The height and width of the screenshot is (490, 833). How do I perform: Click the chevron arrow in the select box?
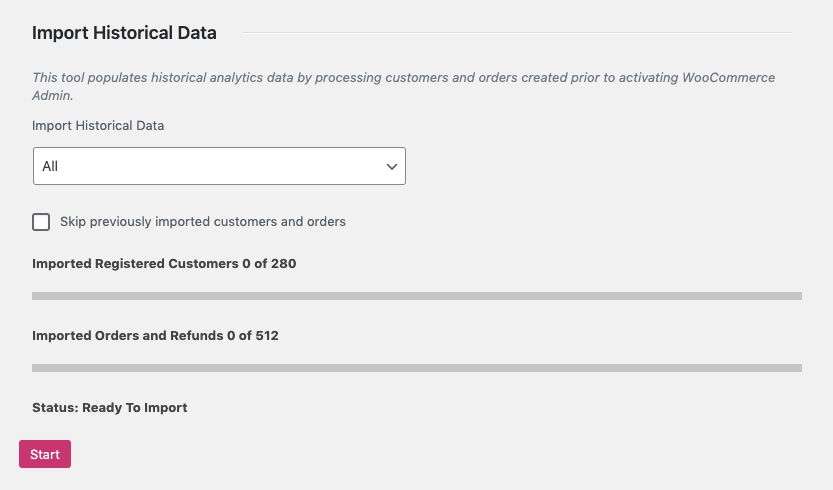pyautogui.click(x=391, y=167)
